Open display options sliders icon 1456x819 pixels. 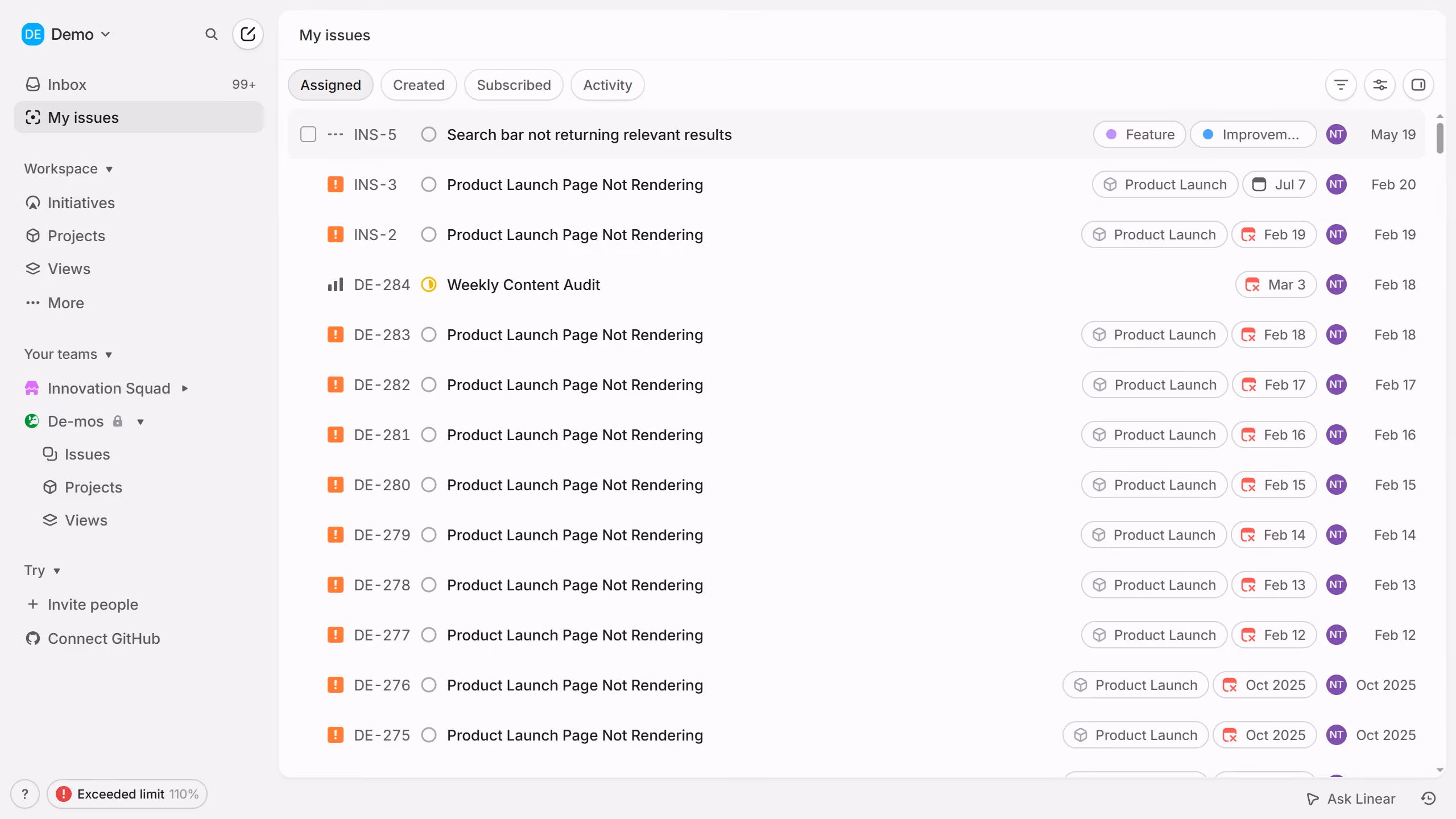[x=1380, y=85]
